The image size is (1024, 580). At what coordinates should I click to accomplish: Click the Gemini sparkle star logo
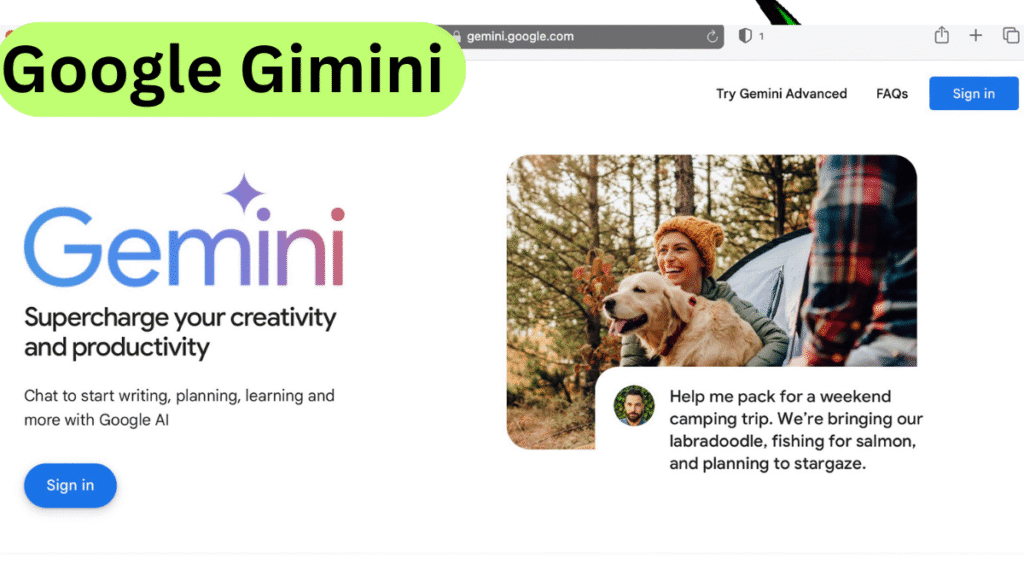tap(244, 193)
